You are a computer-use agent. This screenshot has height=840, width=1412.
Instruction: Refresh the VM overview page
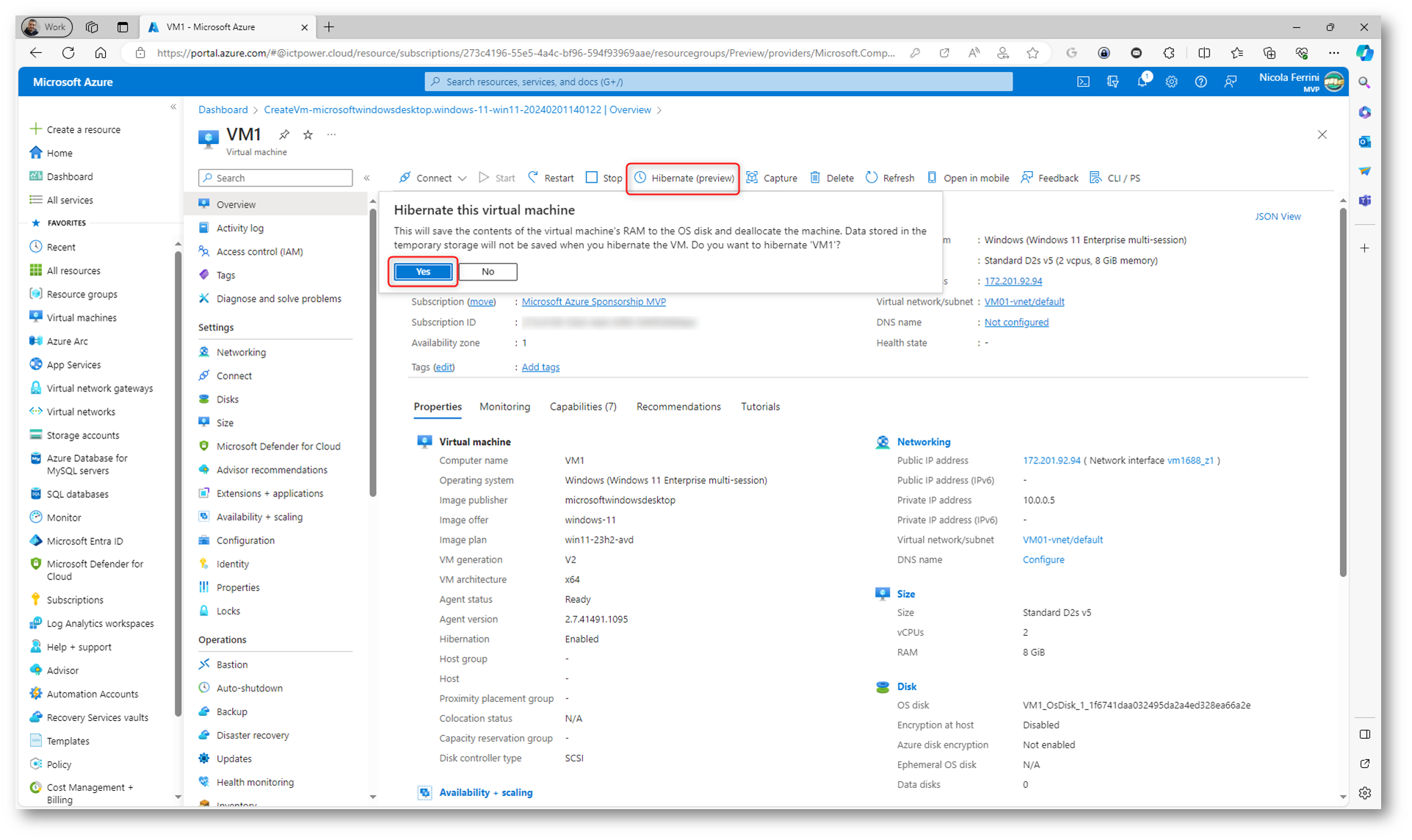890,178
